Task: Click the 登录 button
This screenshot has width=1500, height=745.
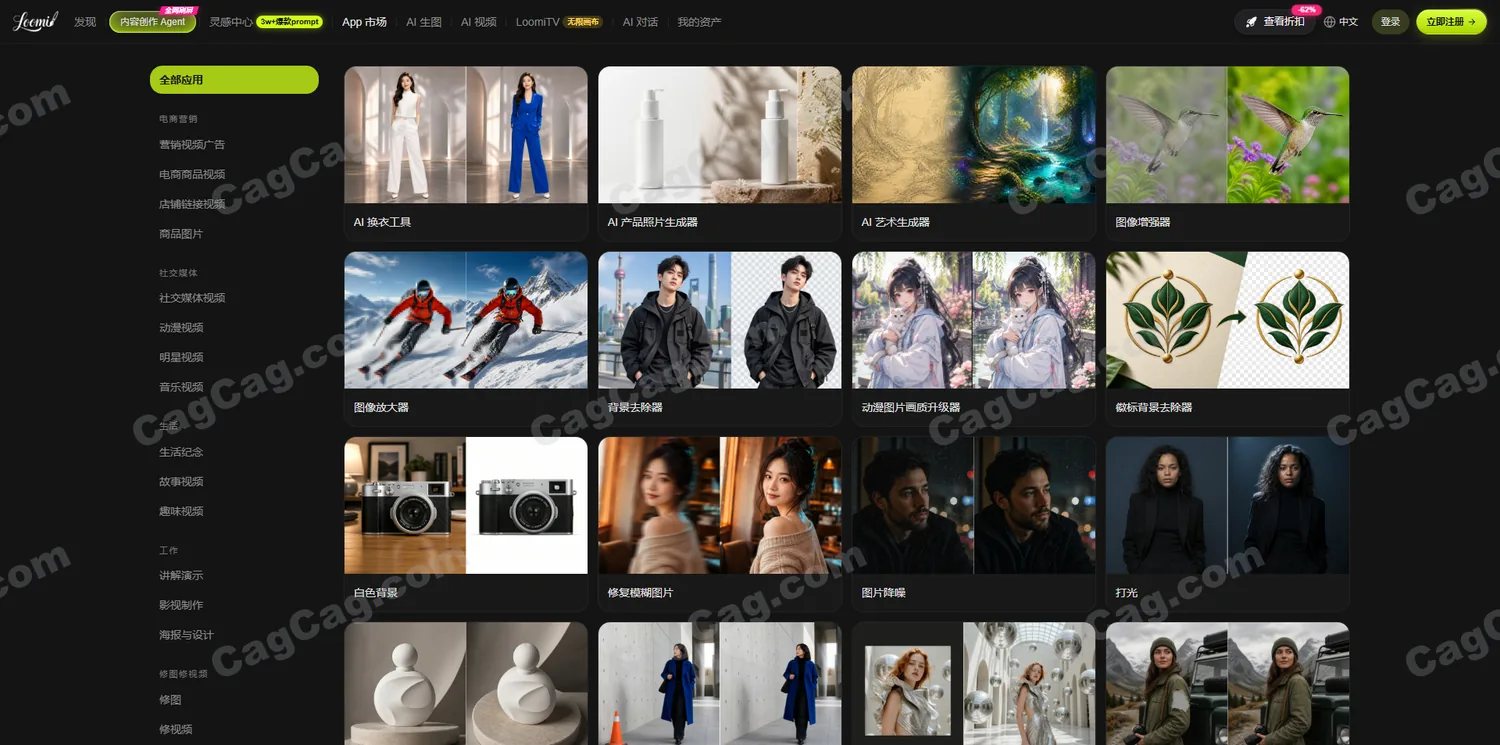Action: 1390,22
